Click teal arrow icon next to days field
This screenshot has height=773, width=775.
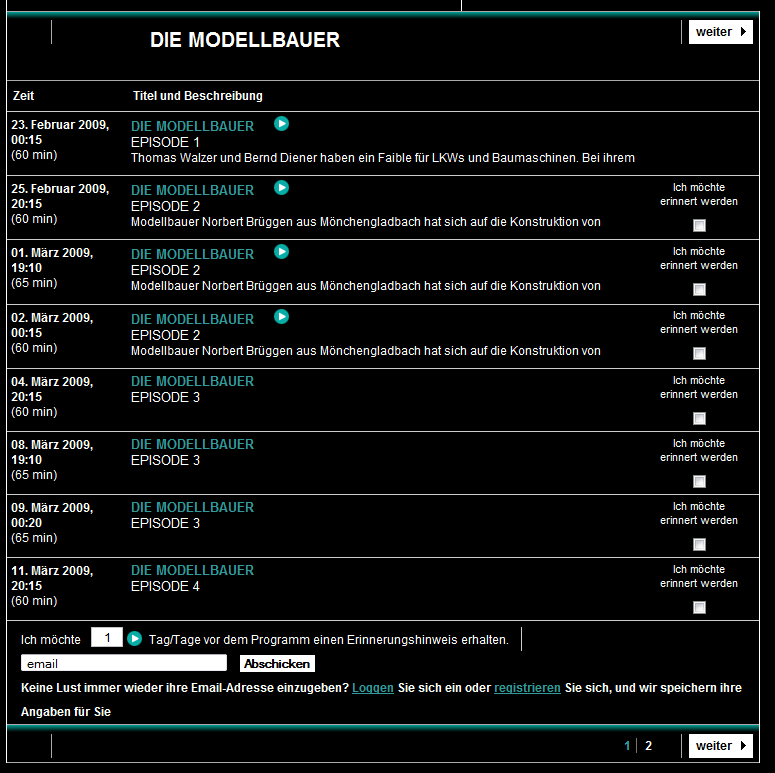(x=135, y=638)
